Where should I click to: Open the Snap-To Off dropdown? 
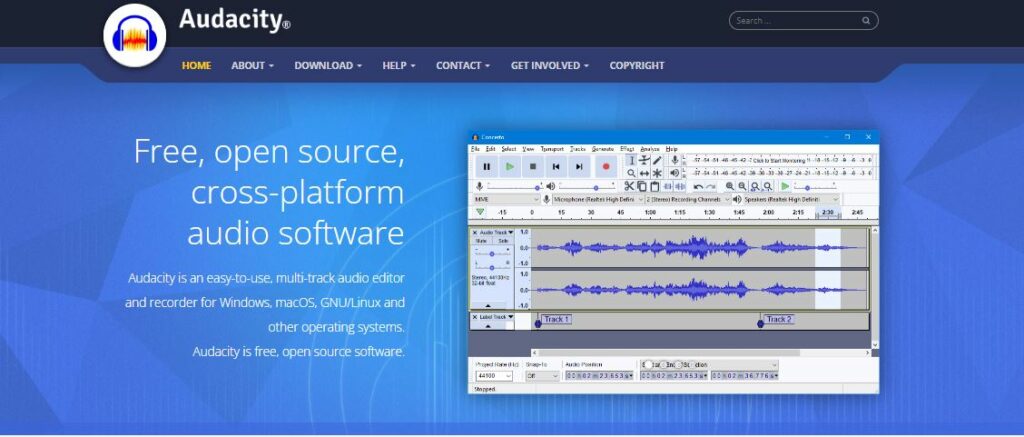coord(542,376)
